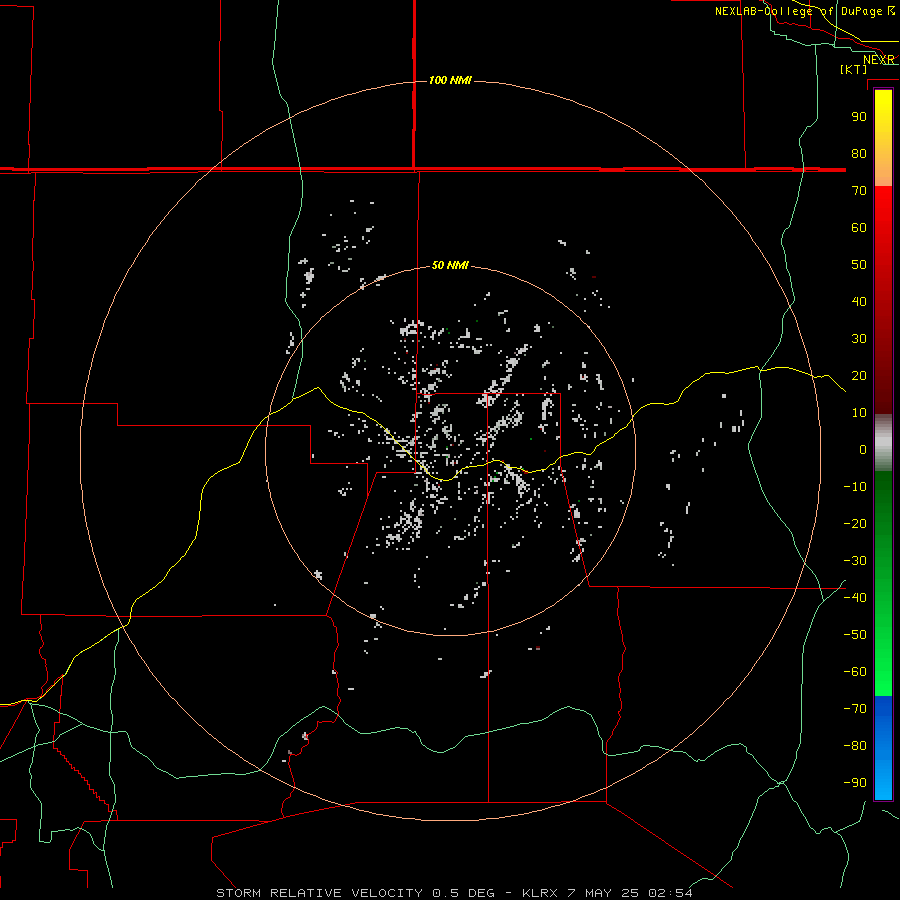
Task: Click the positive "30" scale value
Action: click(859, 339)
